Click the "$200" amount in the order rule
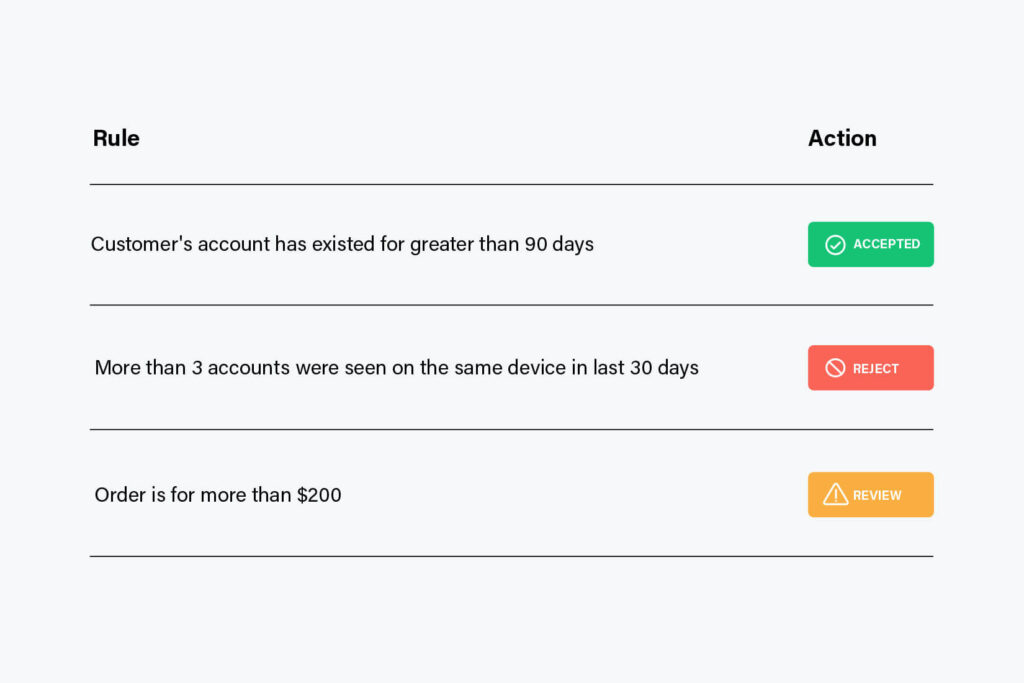The image size is (1024, 683). click(319, 495)
